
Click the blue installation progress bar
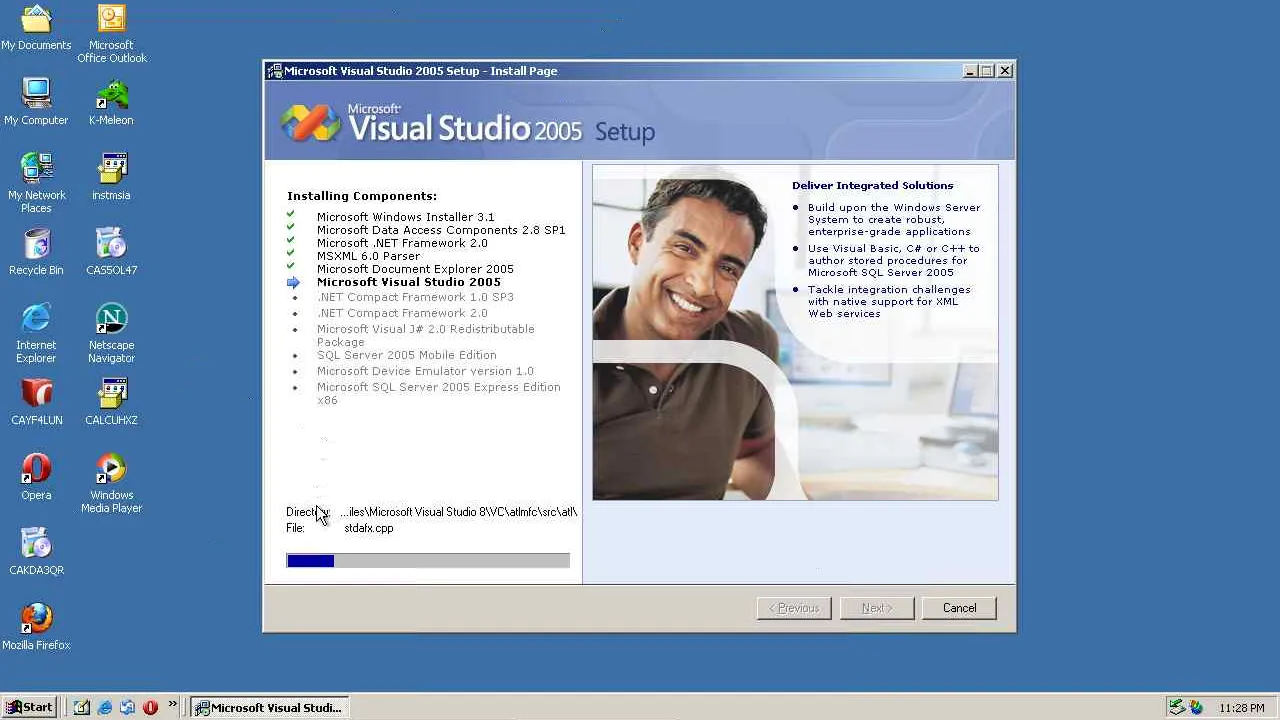(x=428, y=561)
